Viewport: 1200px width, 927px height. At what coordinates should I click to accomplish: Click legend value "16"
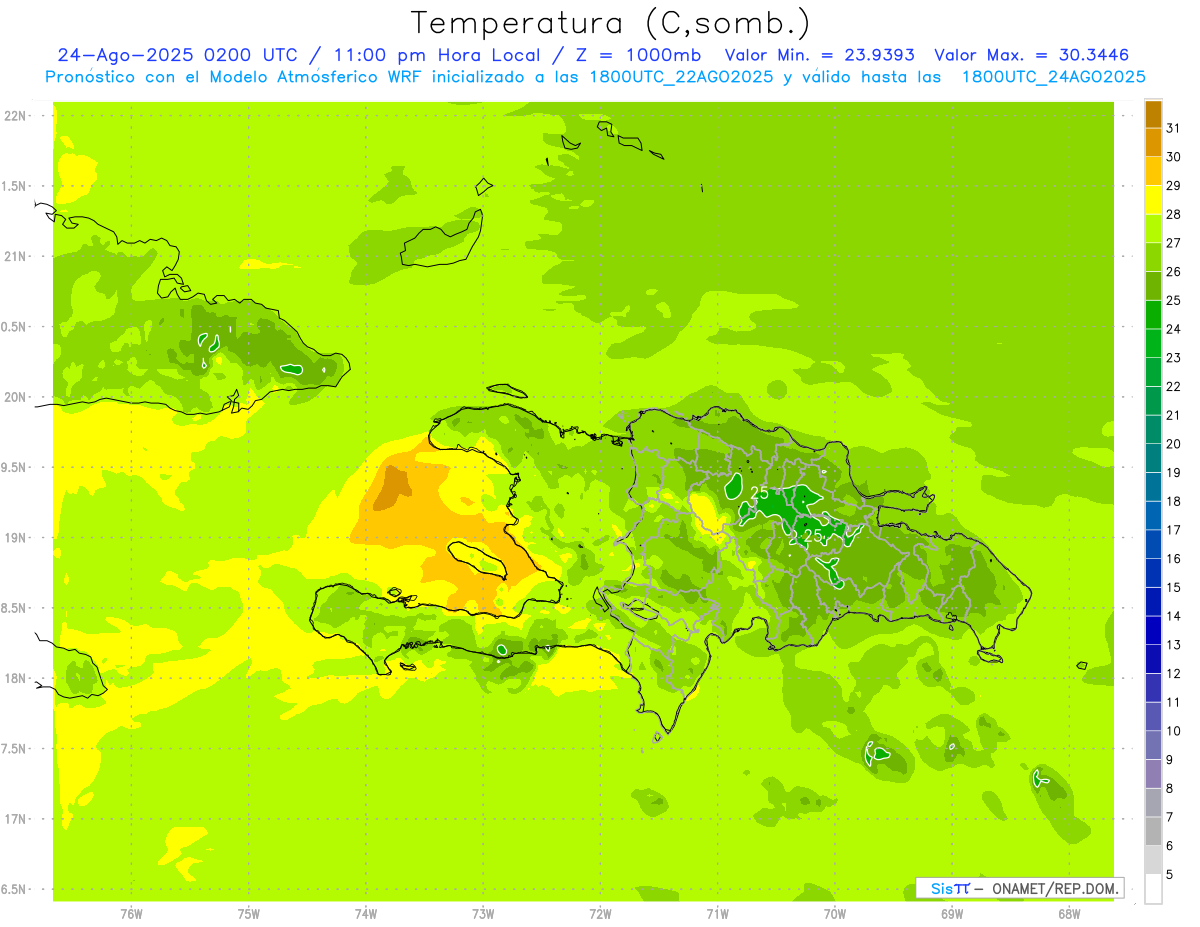[x=1174, y=558]
